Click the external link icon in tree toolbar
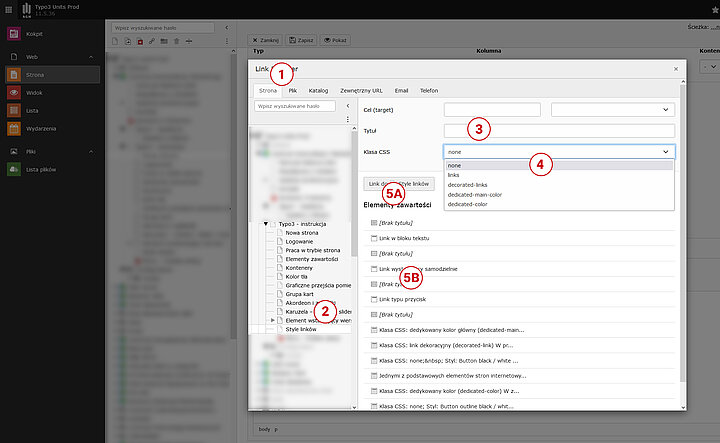This screenshot has height=443, width=720. pyautogui.click(x=152, y=41)
